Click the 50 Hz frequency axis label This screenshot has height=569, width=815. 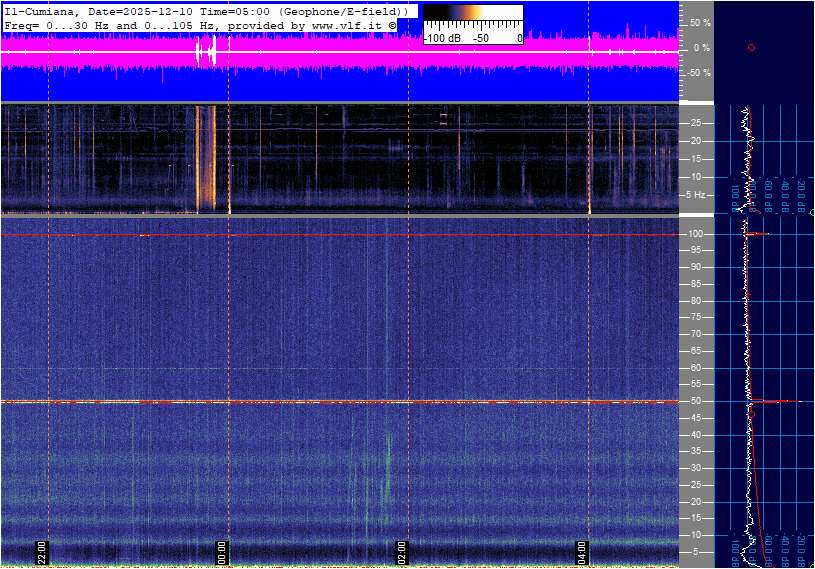[x=696, y=401]
